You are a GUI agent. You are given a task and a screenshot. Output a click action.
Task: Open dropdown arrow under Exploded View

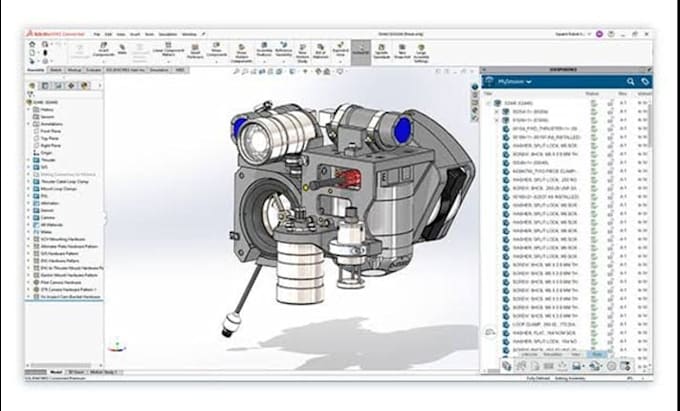pyautogui.click(x=340, y=61)
